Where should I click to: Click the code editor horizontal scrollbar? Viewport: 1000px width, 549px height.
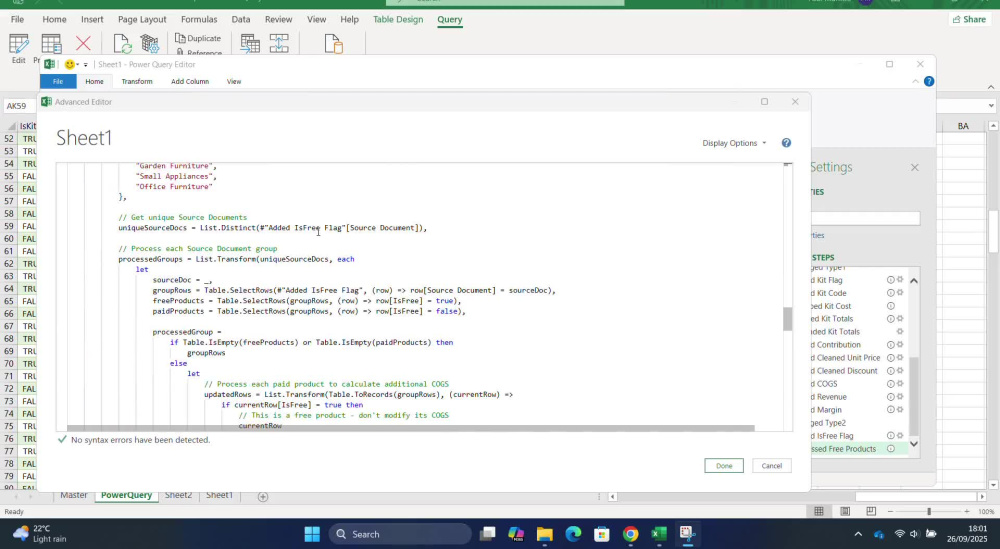click(411, 428)
